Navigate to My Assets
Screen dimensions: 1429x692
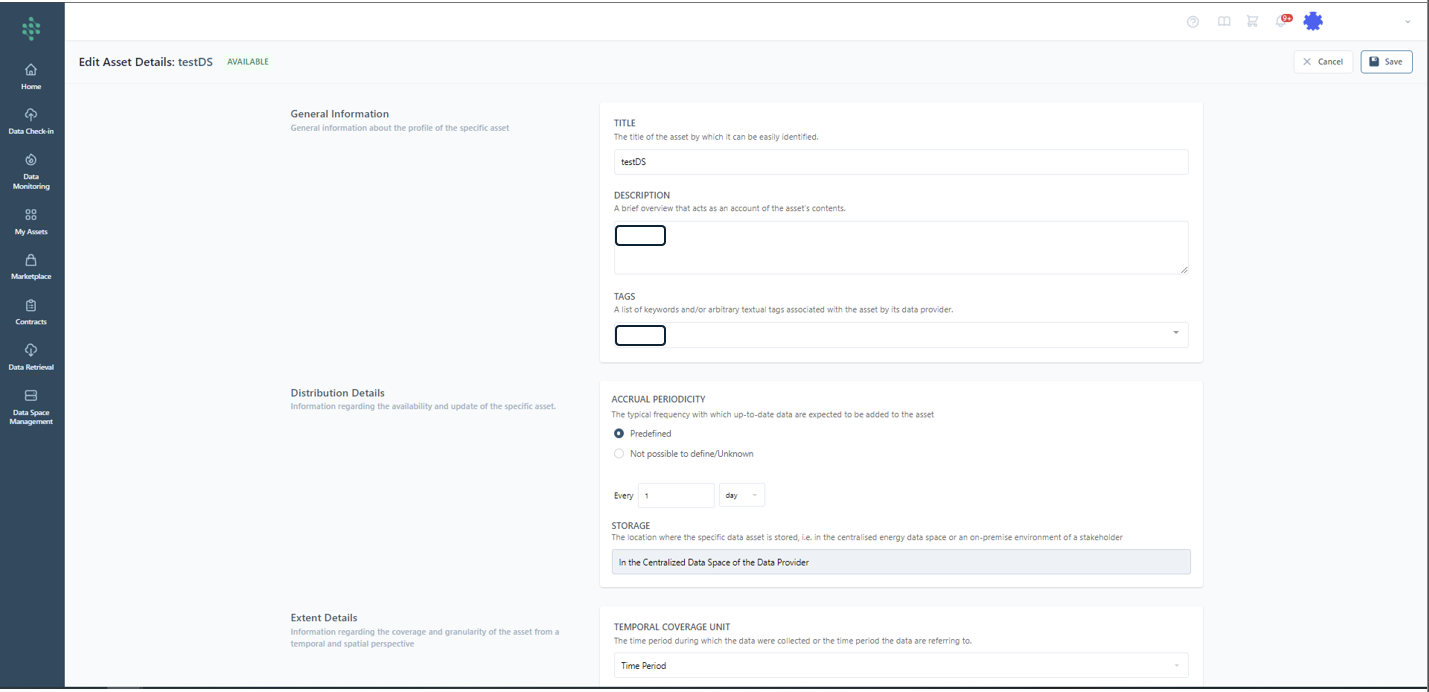tap(31, 221)
